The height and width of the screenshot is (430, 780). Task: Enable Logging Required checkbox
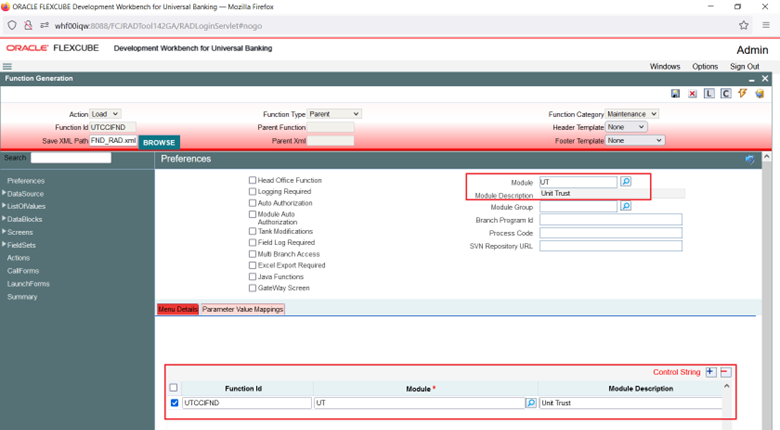pyautogui.click(x=253, y=192)
